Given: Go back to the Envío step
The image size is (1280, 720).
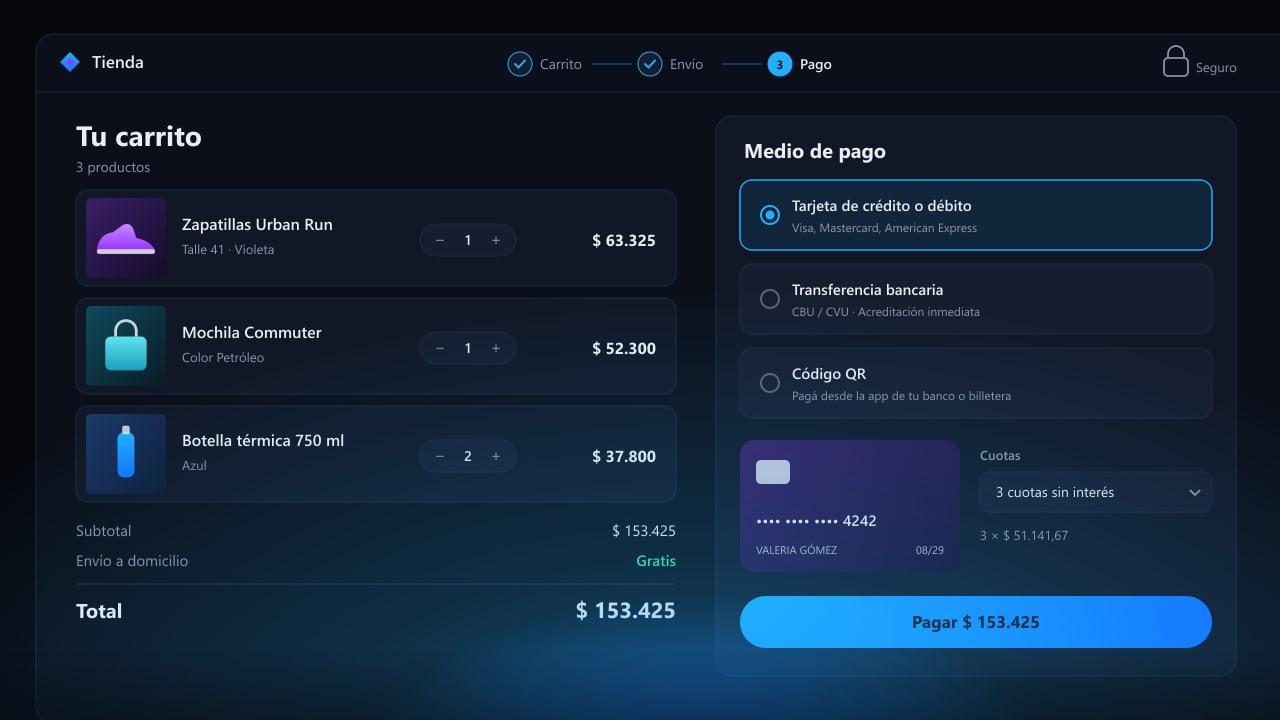Looking at the screenshot, I should click(687, 64).
